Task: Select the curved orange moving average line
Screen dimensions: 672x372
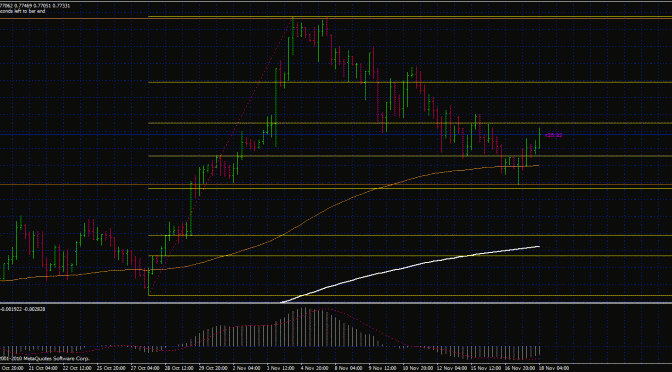Action: coord(300,223)
